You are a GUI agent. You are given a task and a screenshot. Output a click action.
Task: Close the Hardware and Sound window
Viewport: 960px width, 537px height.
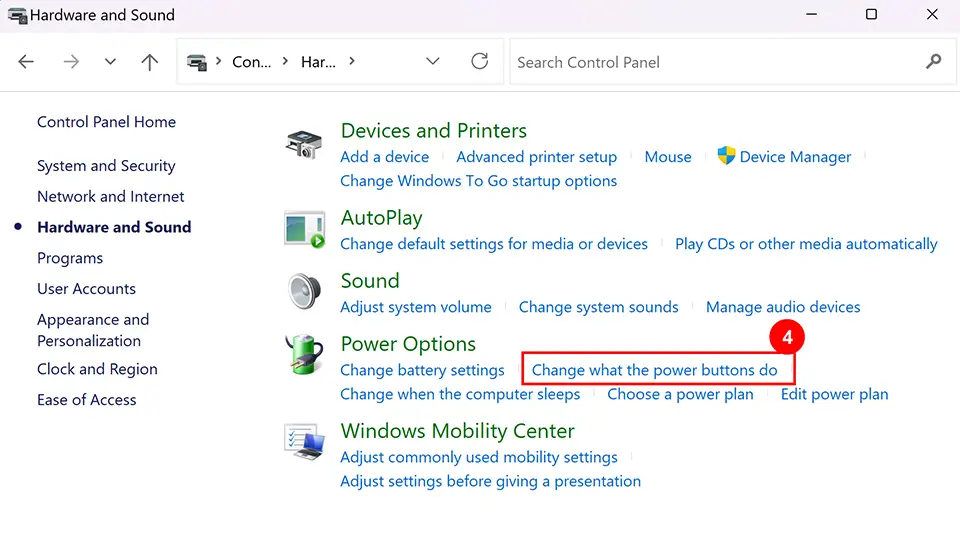(932, 14)
